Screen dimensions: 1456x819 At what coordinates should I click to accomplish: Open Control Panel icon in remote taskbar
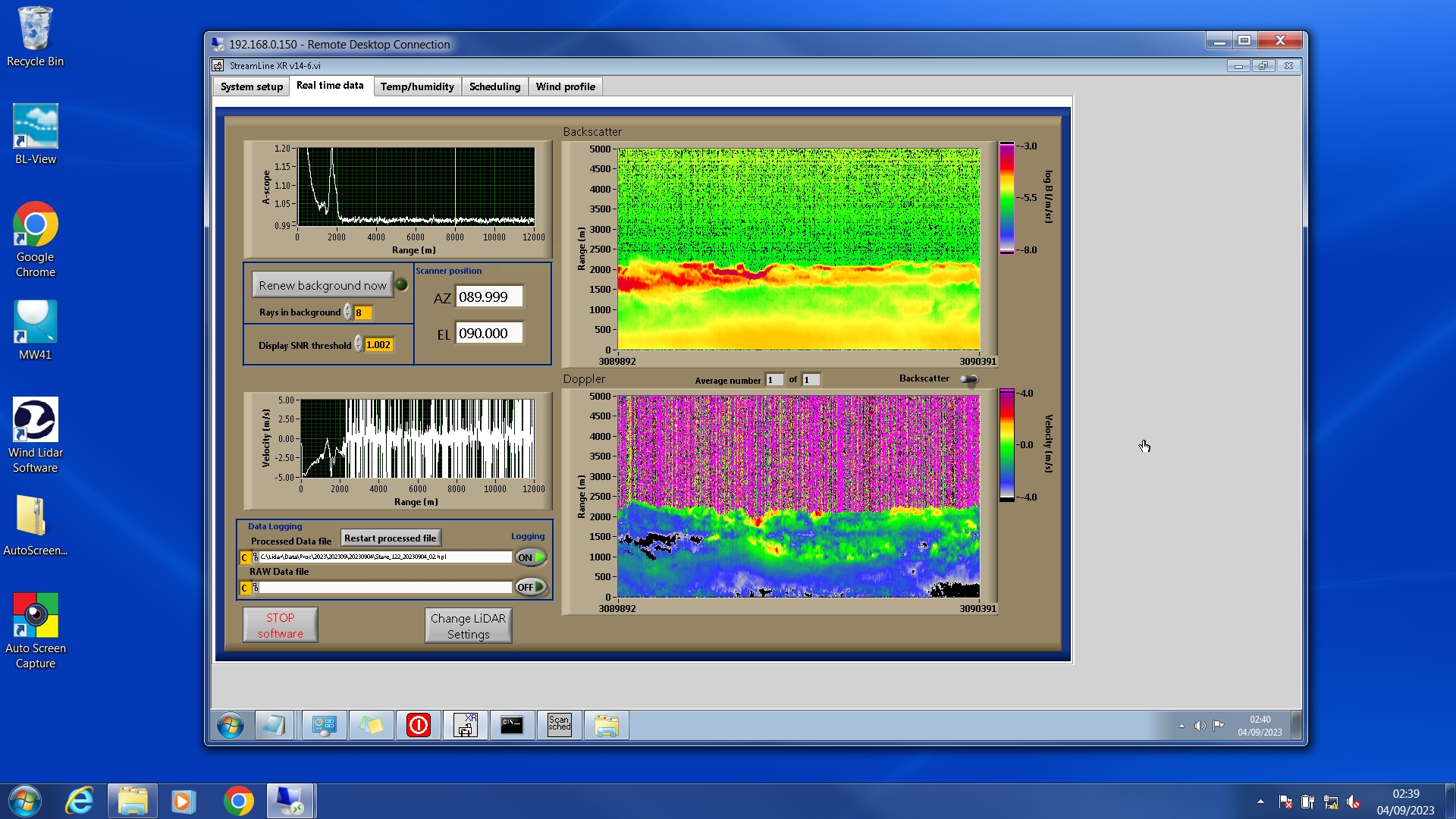point(324,726)
